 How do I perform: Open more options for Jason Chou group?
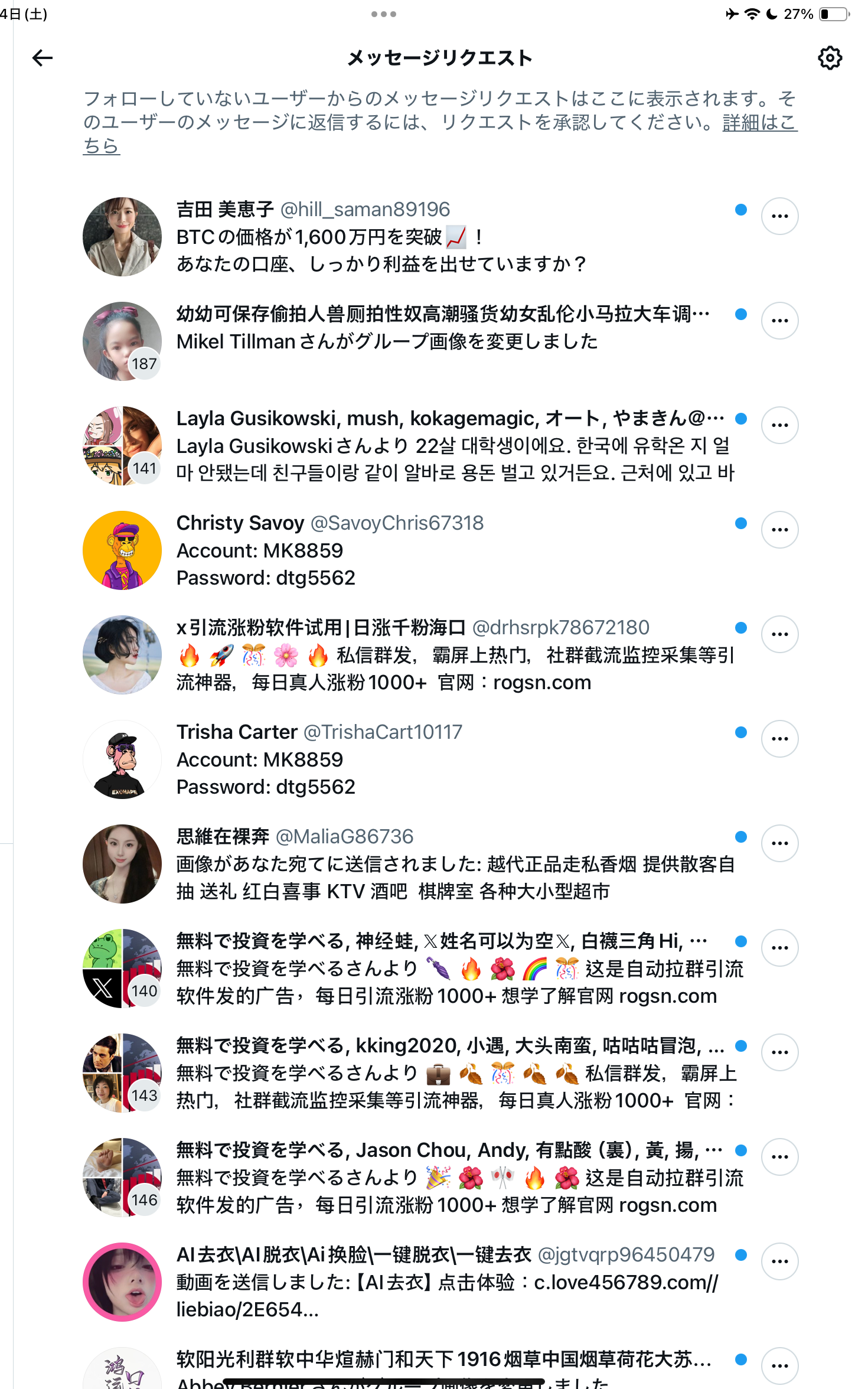pyautogui.click(x=779, y=1157)
